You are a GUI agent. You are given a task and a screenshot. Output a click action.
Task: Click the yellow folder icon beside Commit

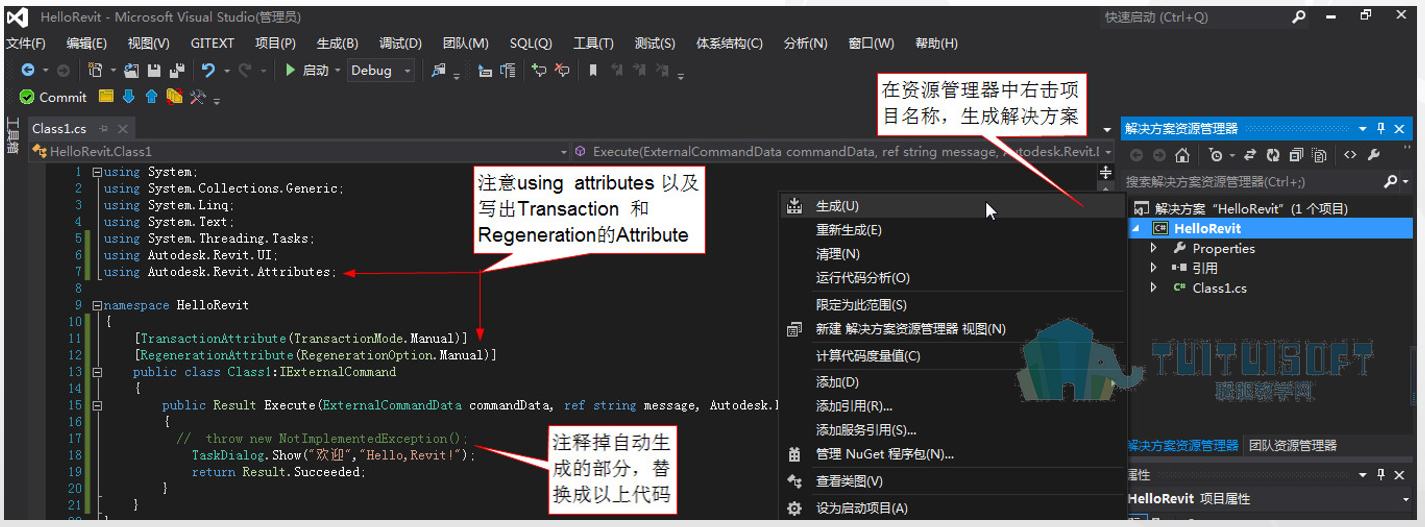pyautogui.click(x=106, y=96)
